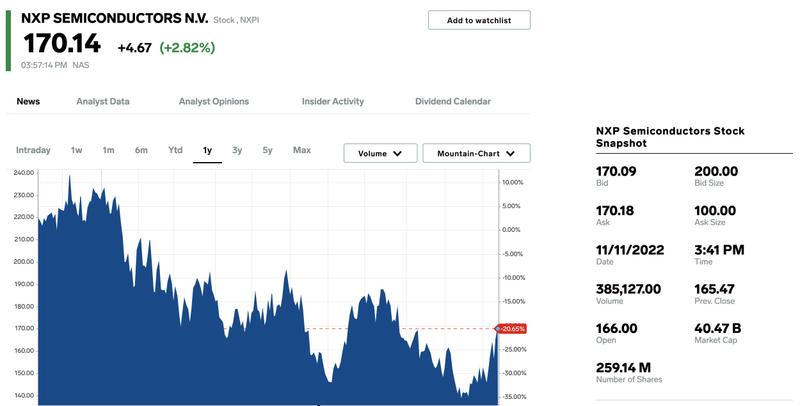Click the Ask value 170.18
800x406 pixels.
point(615,211)
